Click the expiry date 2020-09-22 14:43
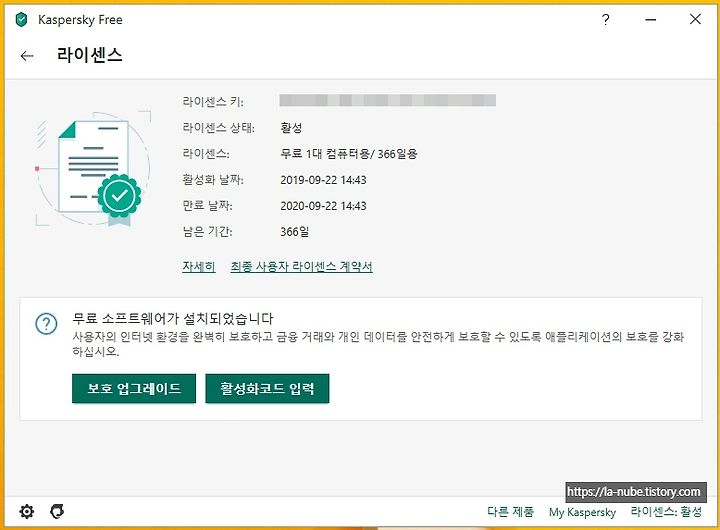 tap(323, 206)
